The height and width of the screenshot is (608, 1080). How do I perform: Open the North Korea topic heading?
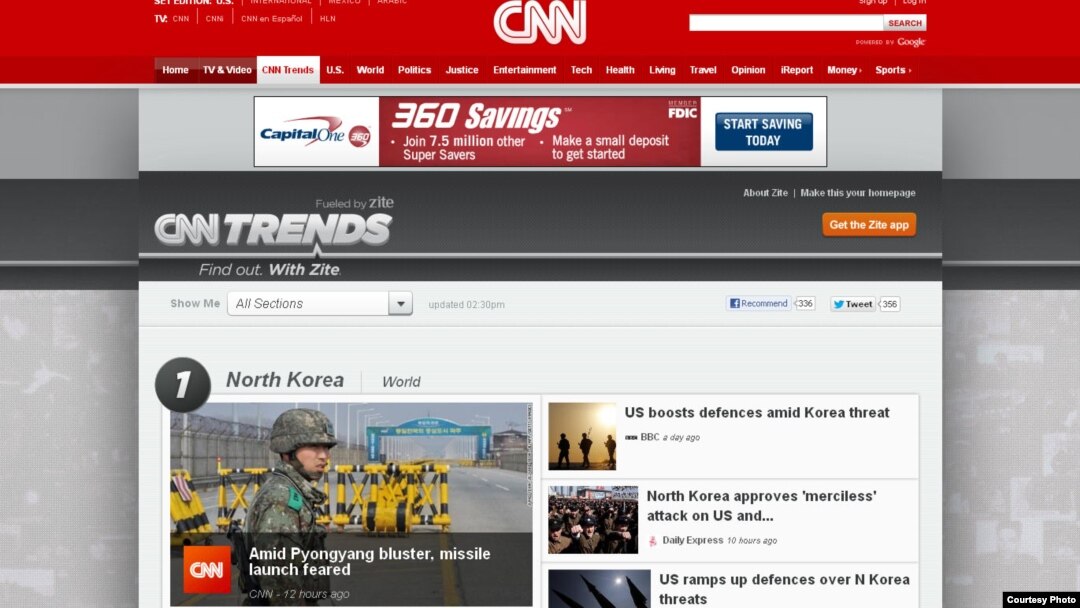click(x=284, y=380)
